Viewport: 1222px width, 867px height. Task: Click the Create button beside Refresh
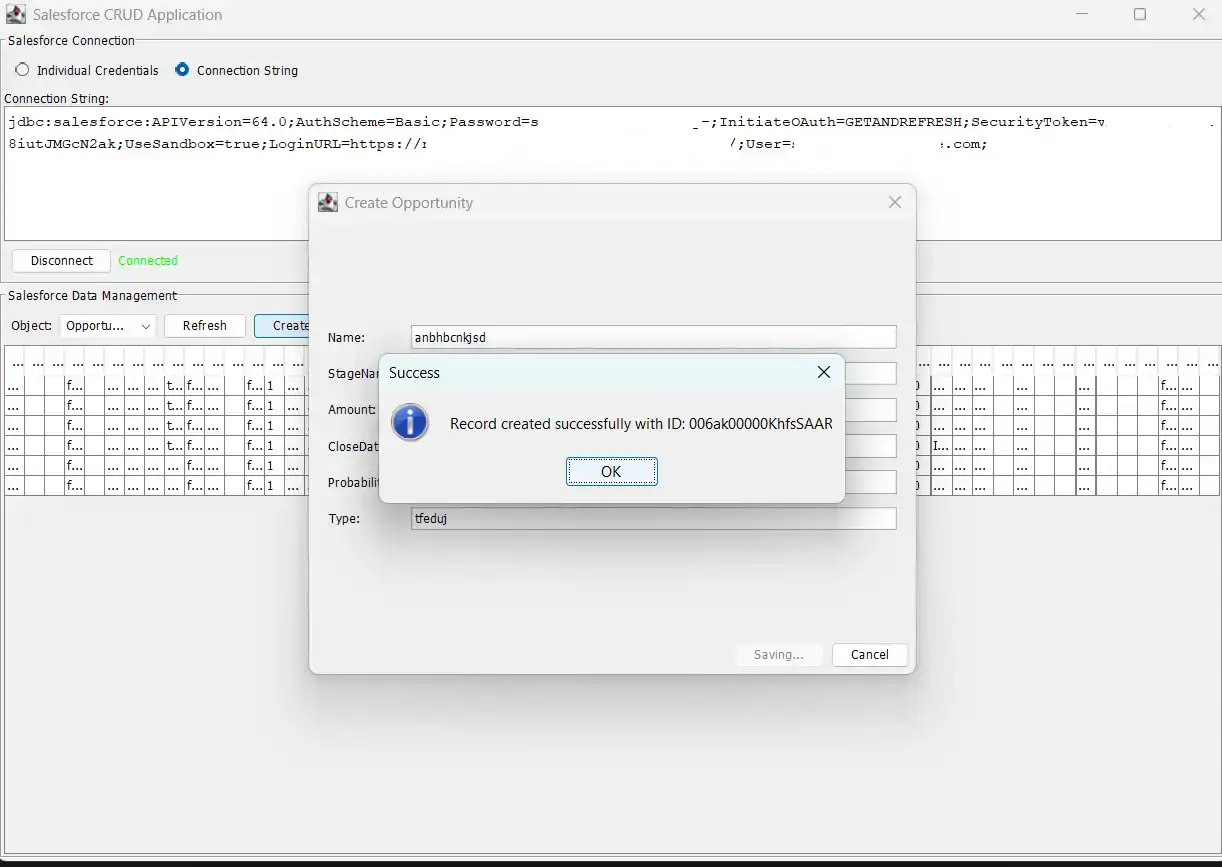[x=284, y=326]
